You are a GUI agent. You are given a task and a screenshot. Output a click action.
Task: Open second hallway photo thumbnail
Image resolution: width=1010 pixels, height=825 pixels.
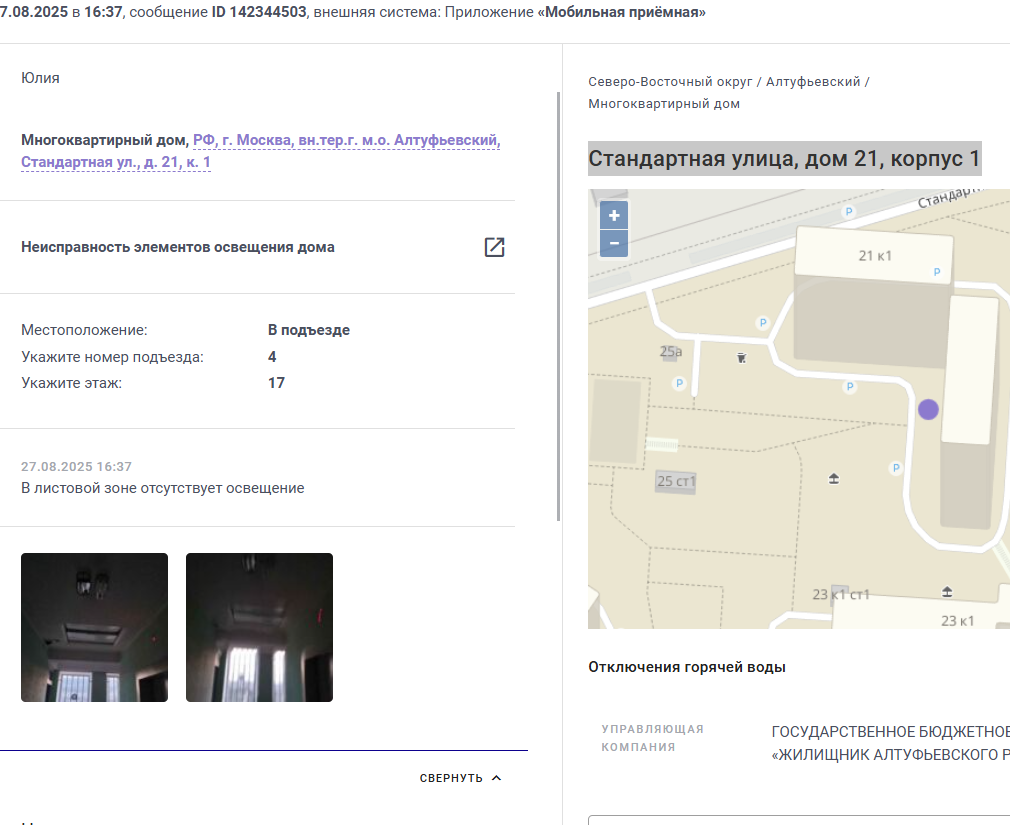[260, 627]
